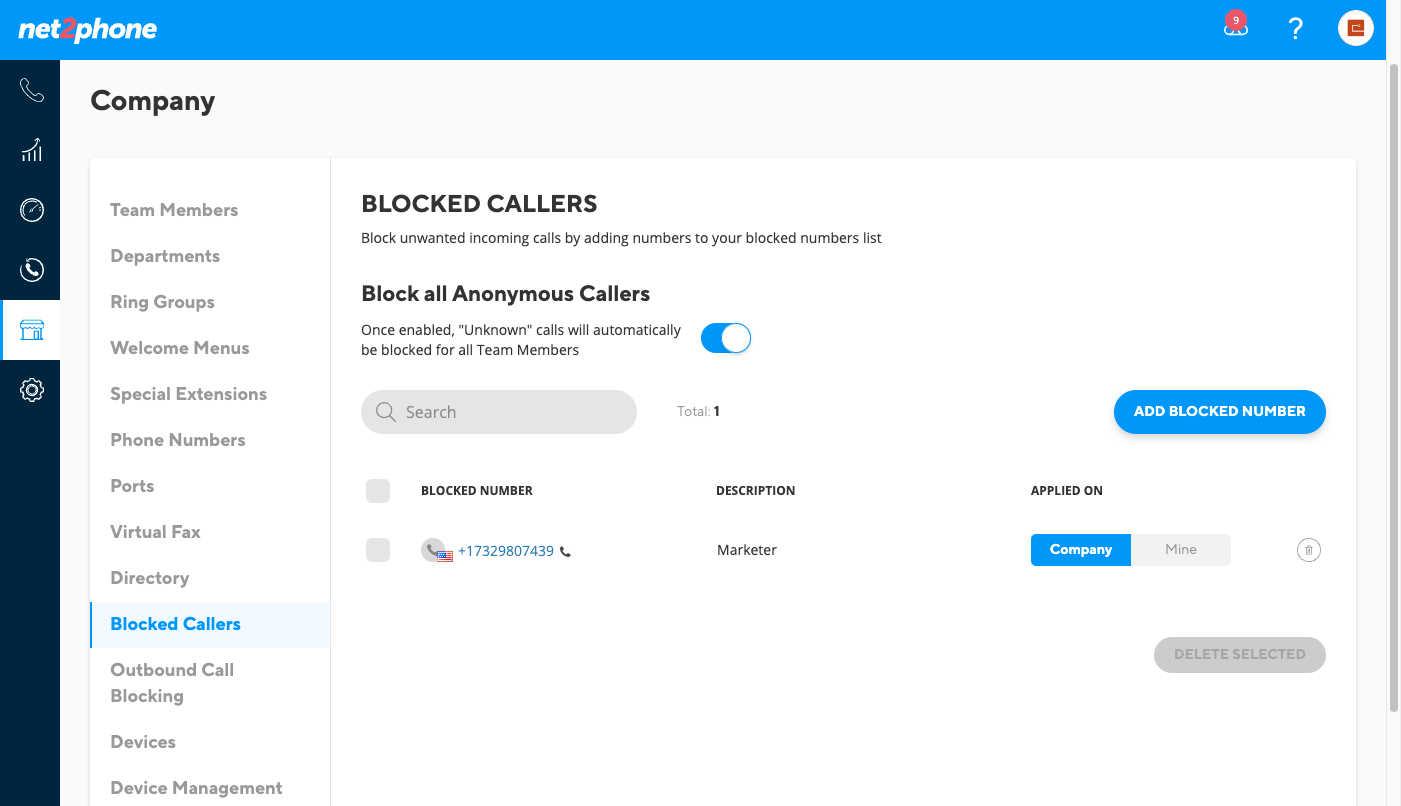
Task: Open Ports section
Action: pos(132,486)
